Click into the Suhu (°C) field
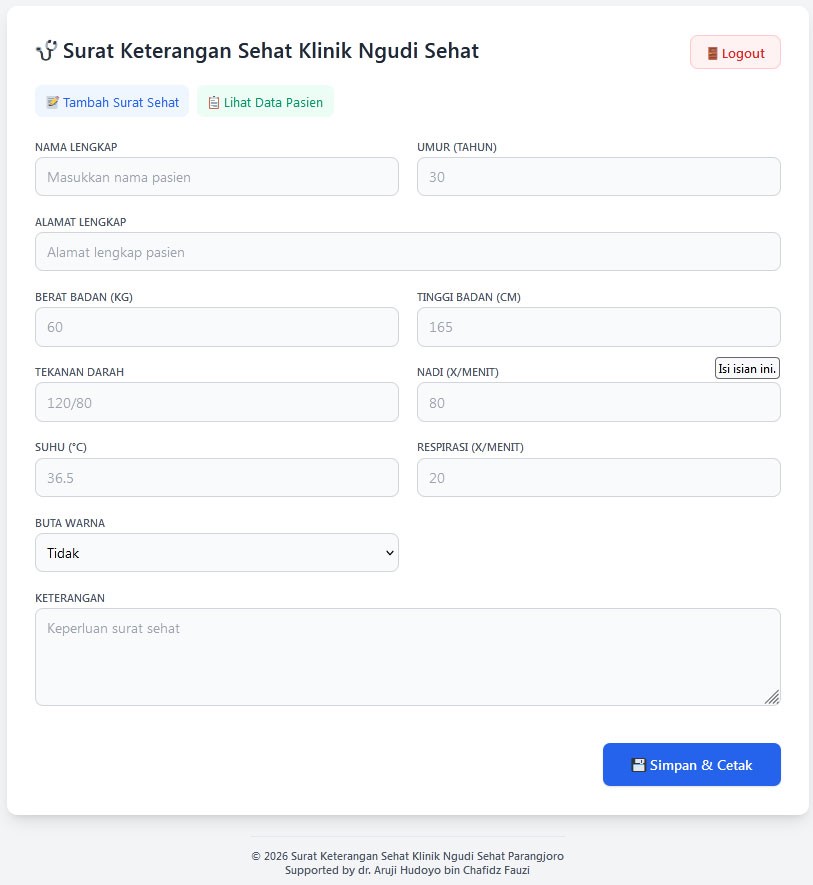Image resolution: width=813 pixels, height=885 pixels. (x=216, y=478)
